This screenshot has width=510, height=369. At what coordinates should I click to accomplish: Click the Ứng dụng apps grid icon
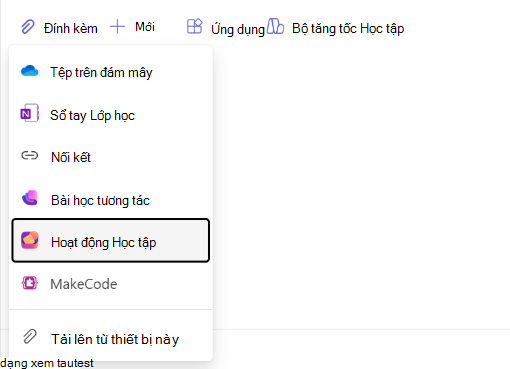pos(195,26)
